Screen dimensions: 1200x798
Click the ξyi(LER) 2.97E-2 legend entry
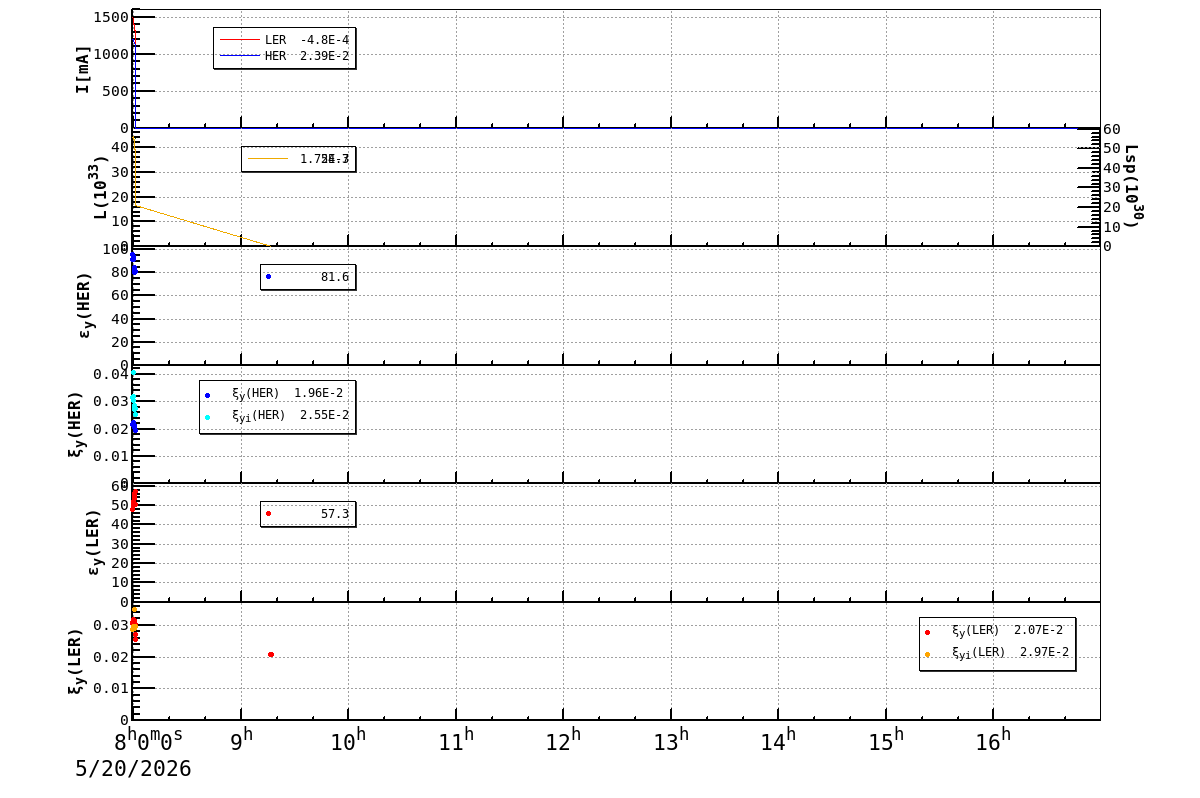pos(997,653)
